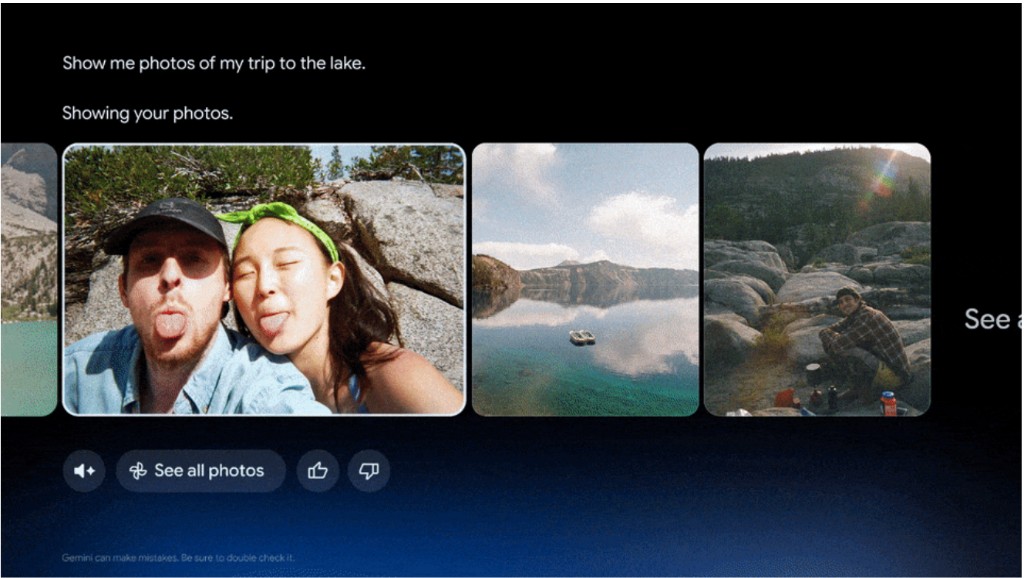Screen dimensions: 1024x578
Task: Select the partially visible mountain lake photo
Action: (x=29, y=280)
